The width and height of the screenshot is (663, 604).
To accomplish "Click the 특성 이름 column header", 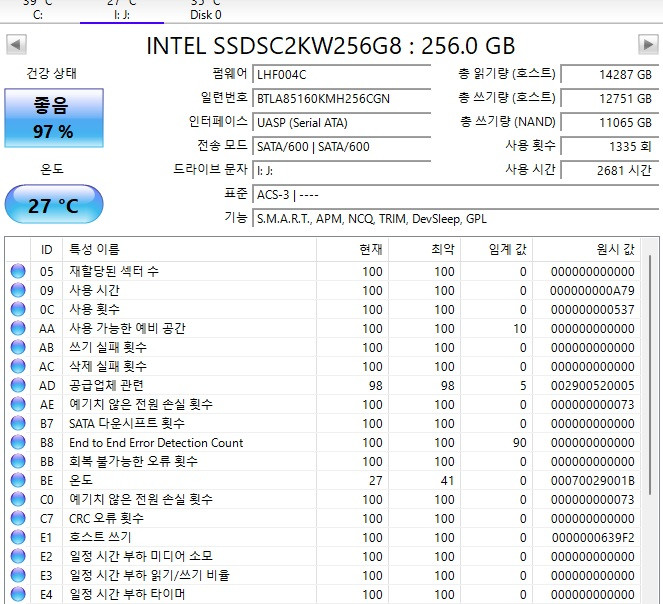I will click(x=189, y=250).
